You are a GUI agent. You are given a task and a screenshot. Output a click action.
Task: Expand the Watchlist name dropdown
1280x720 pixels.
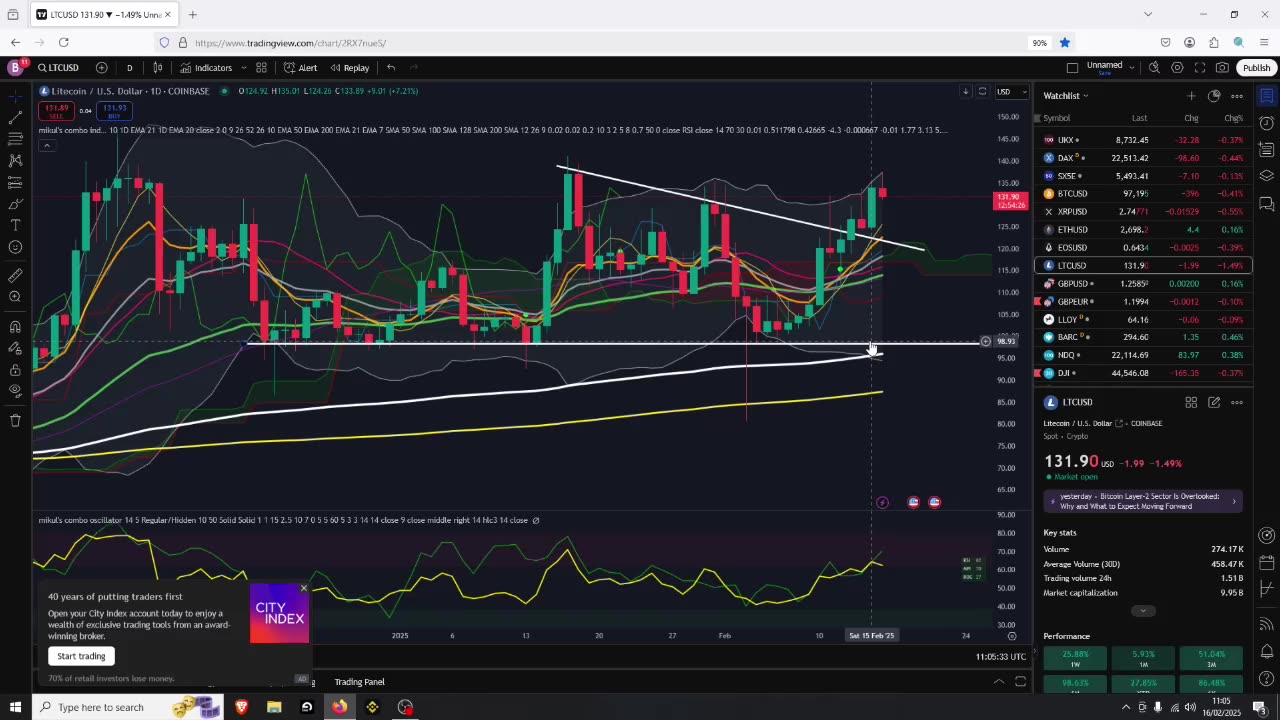[1066, 96]
